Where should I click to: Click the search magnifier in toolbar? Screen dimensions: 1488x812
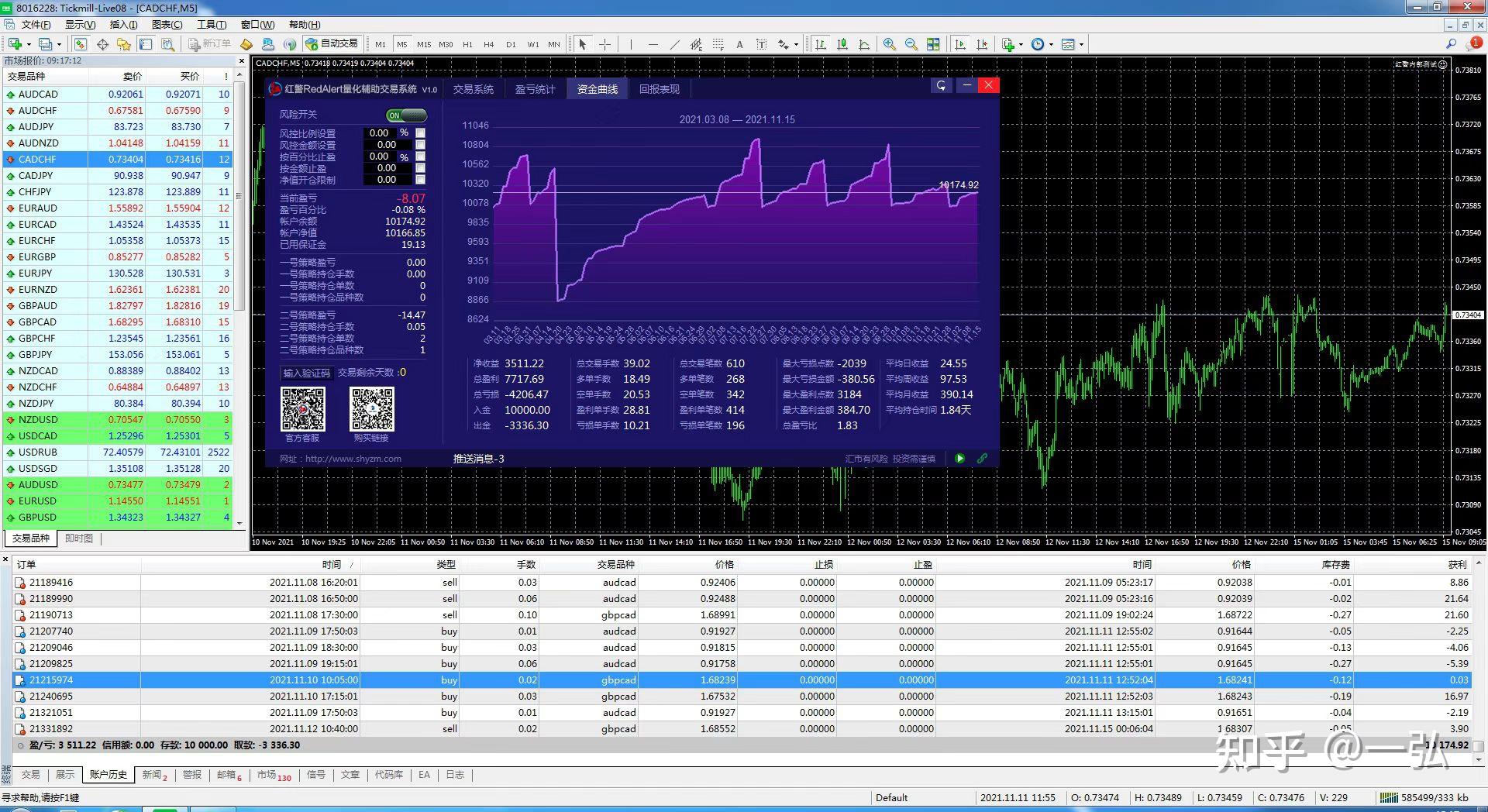(x=1451, y=44)
